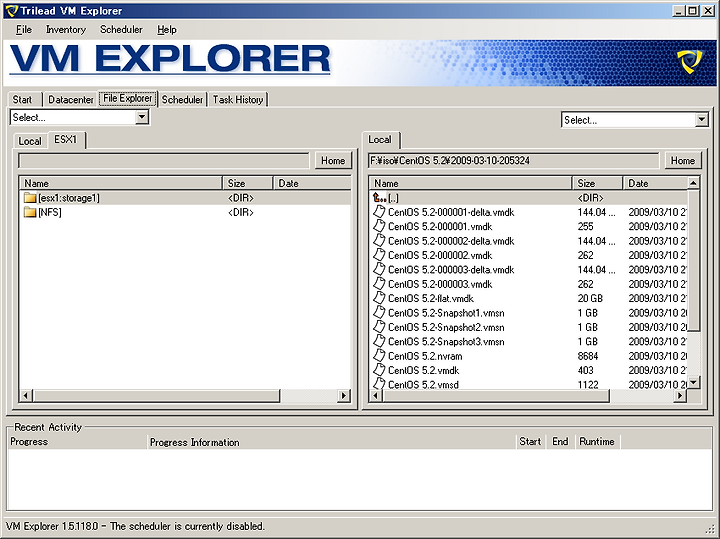Click right pane vertical scrollbar down arrow
Screen dimensions: 720x539
coord(693,382)
